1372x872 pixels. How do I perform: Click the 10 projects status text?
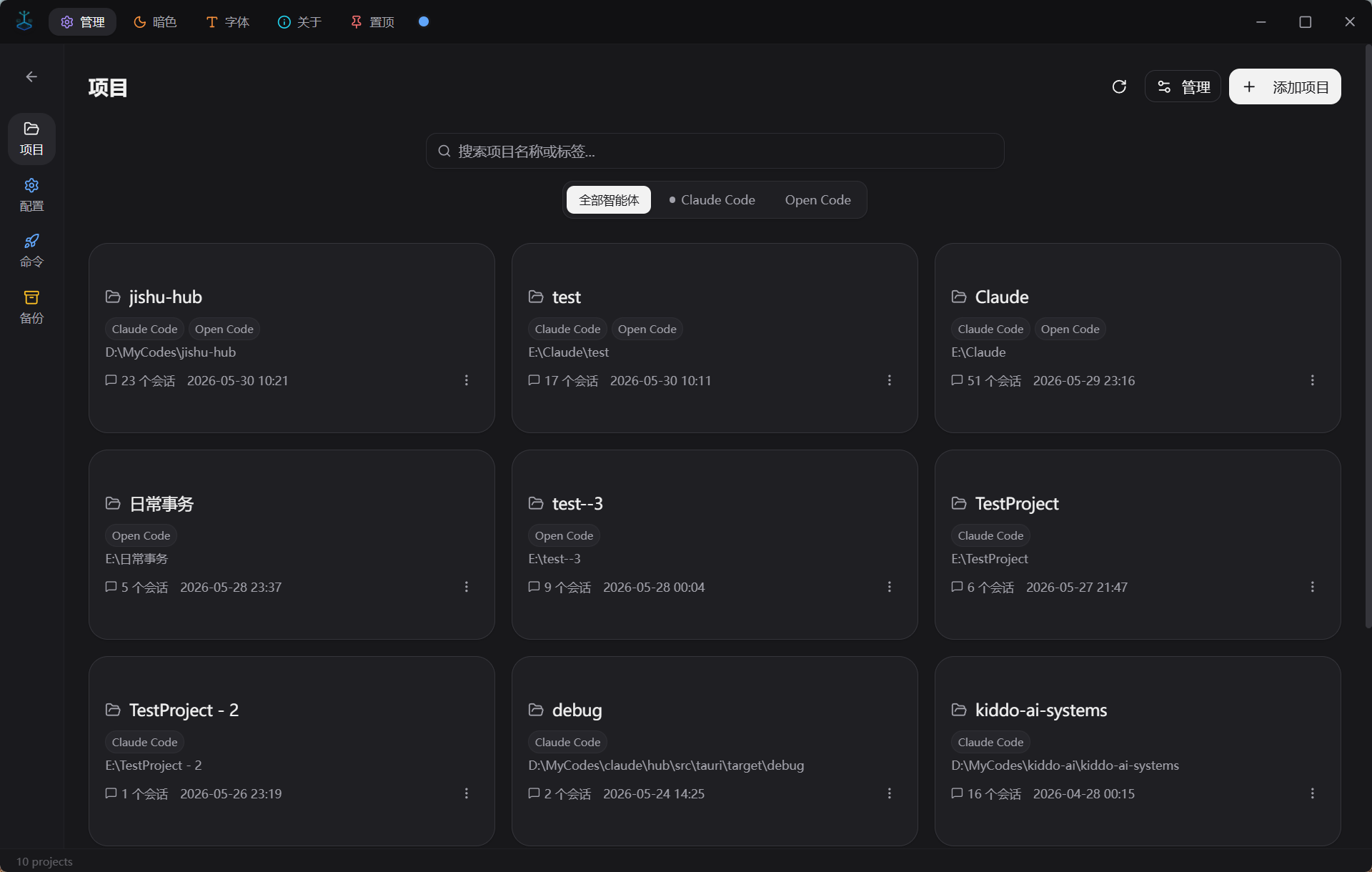[44, 861]
